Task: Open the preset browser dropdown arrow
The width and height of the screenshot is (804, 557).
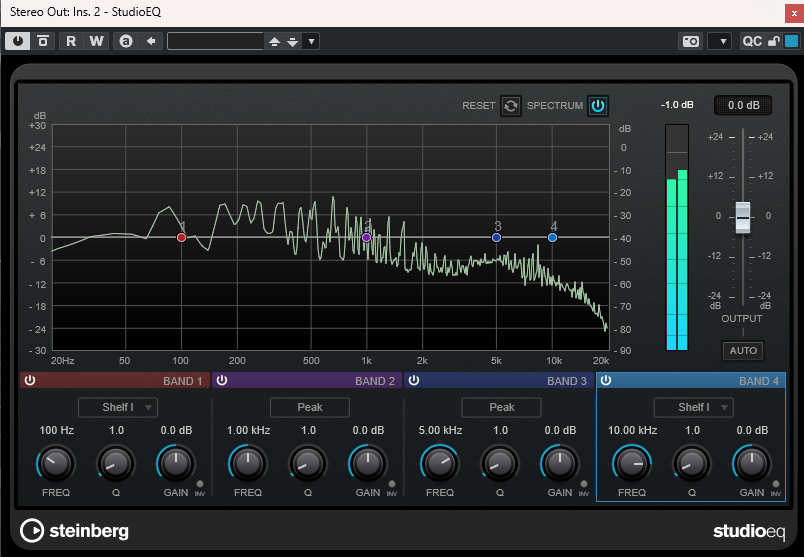Action: pyautogui.click(x=311, y=42)
